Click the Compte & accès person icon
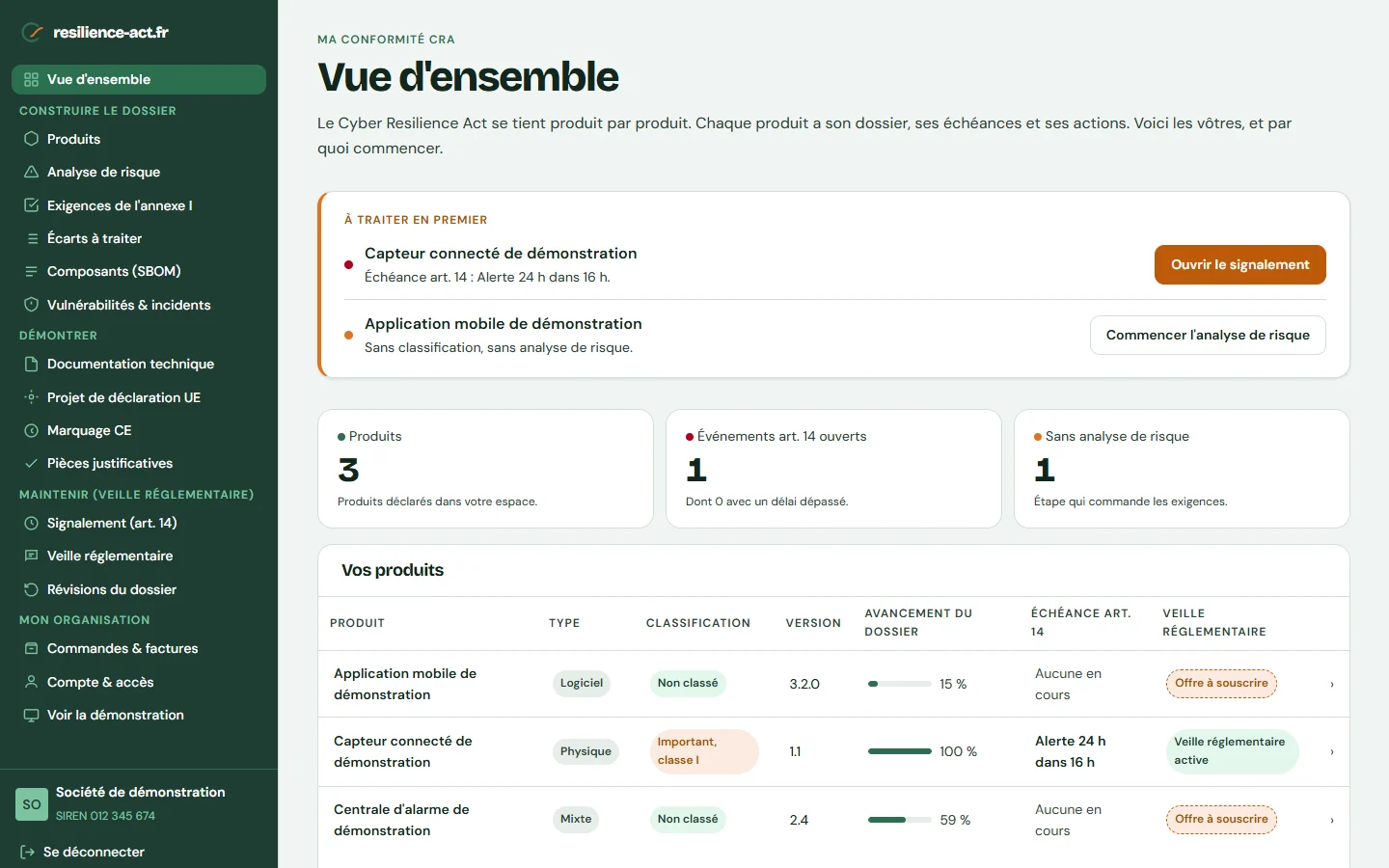1389x868 pixels. tap(31, 682)
